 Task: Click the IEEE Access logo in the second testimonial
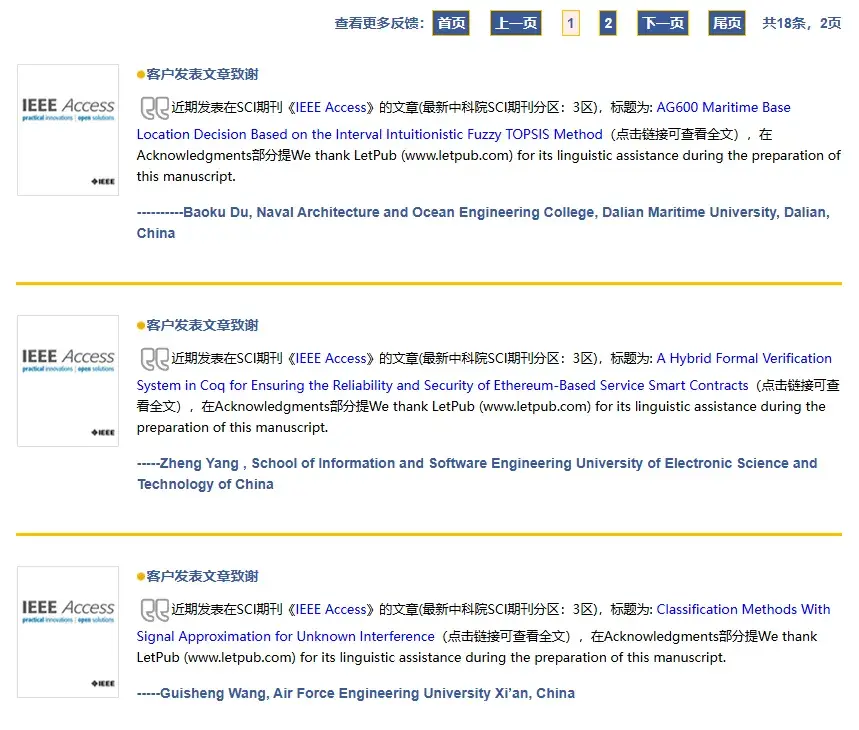tap(67, 381)
